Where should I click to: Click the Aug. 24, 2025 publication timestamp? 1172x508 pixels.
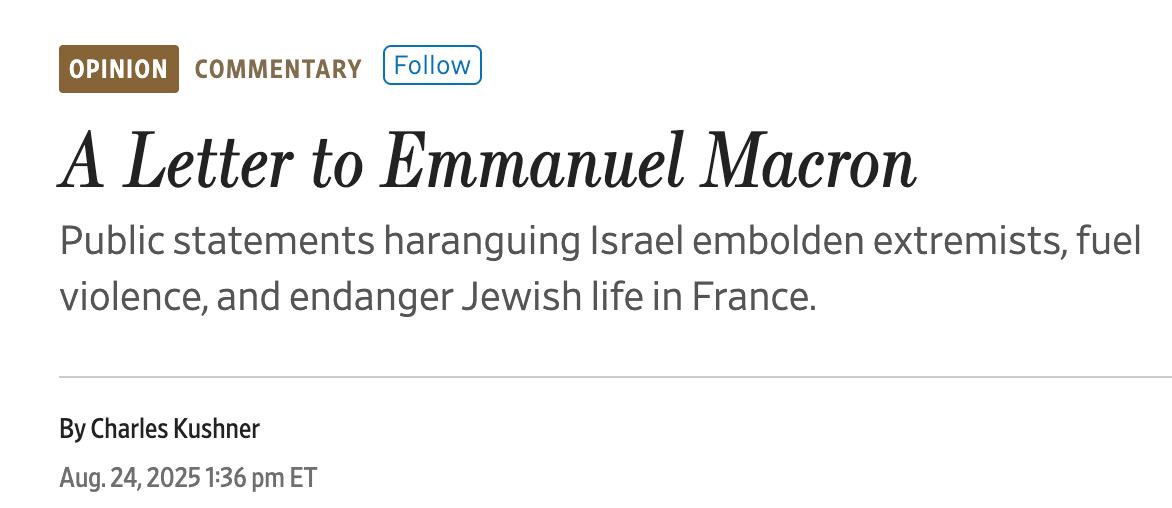[x=188, y=478]
